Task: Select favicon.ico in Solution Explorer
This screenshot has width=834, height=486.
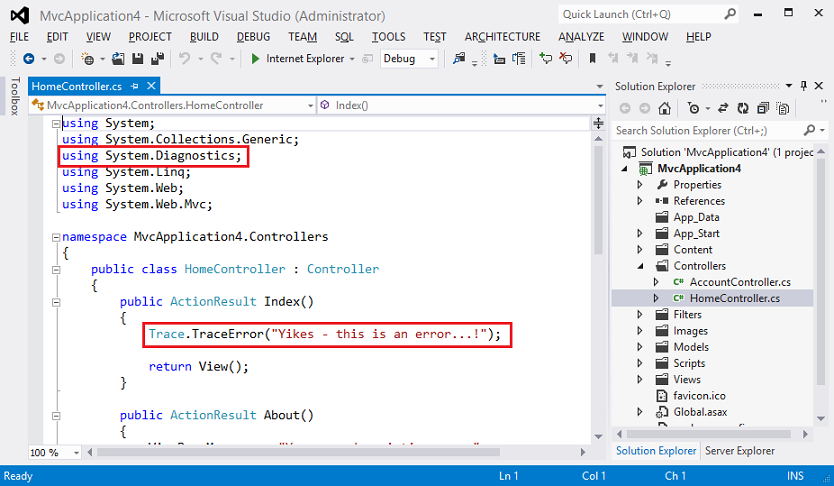Action: 699,396
